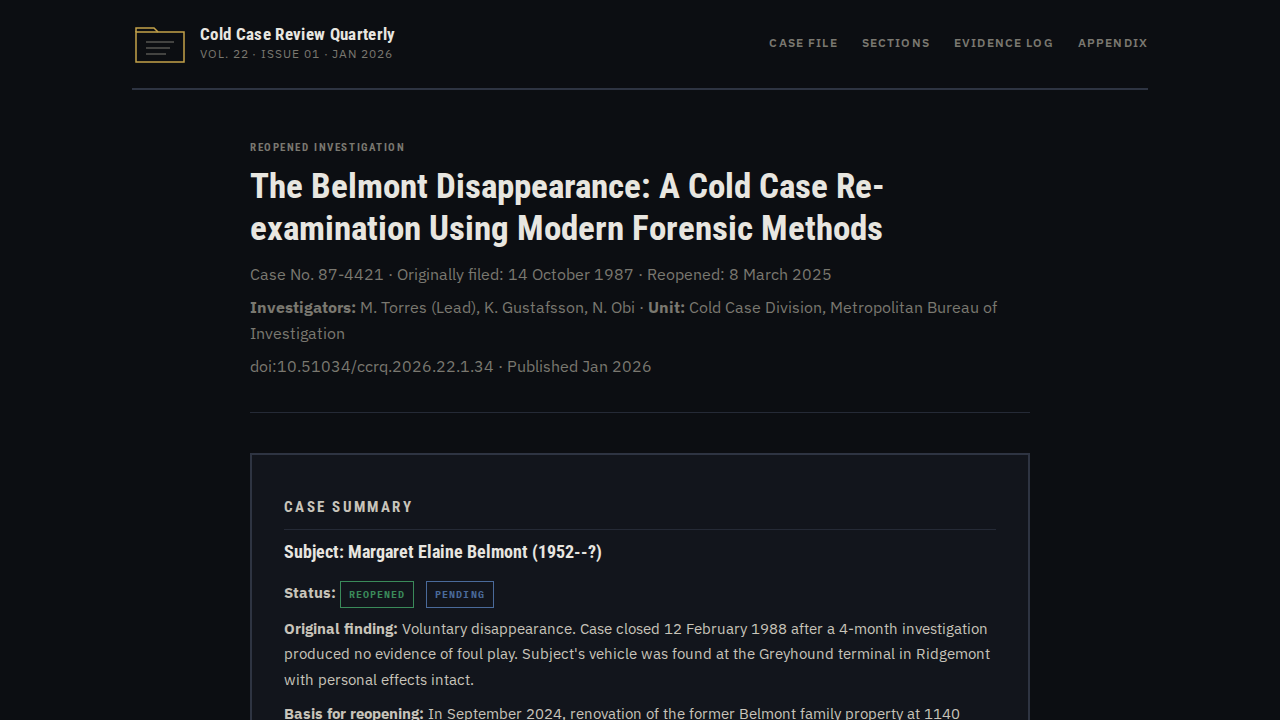Open the Evidence Log nav link
This screenshot has width=1280, height=720.
tap(1003, 43)
